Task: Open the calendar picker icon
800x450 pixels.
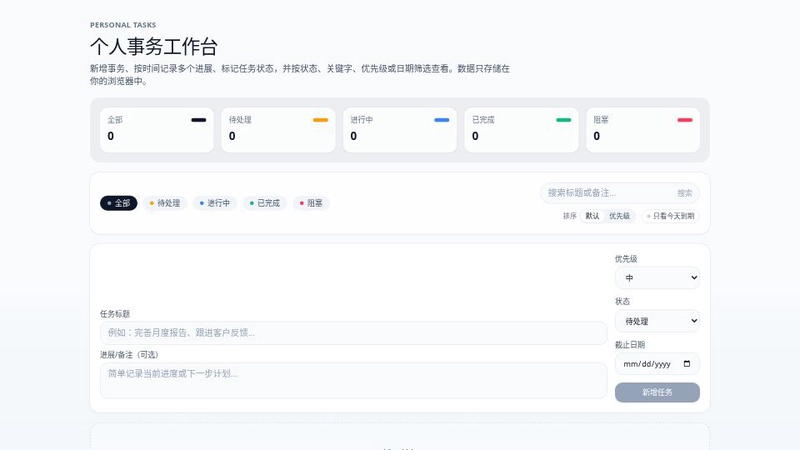Action: [x=687, y=364]
